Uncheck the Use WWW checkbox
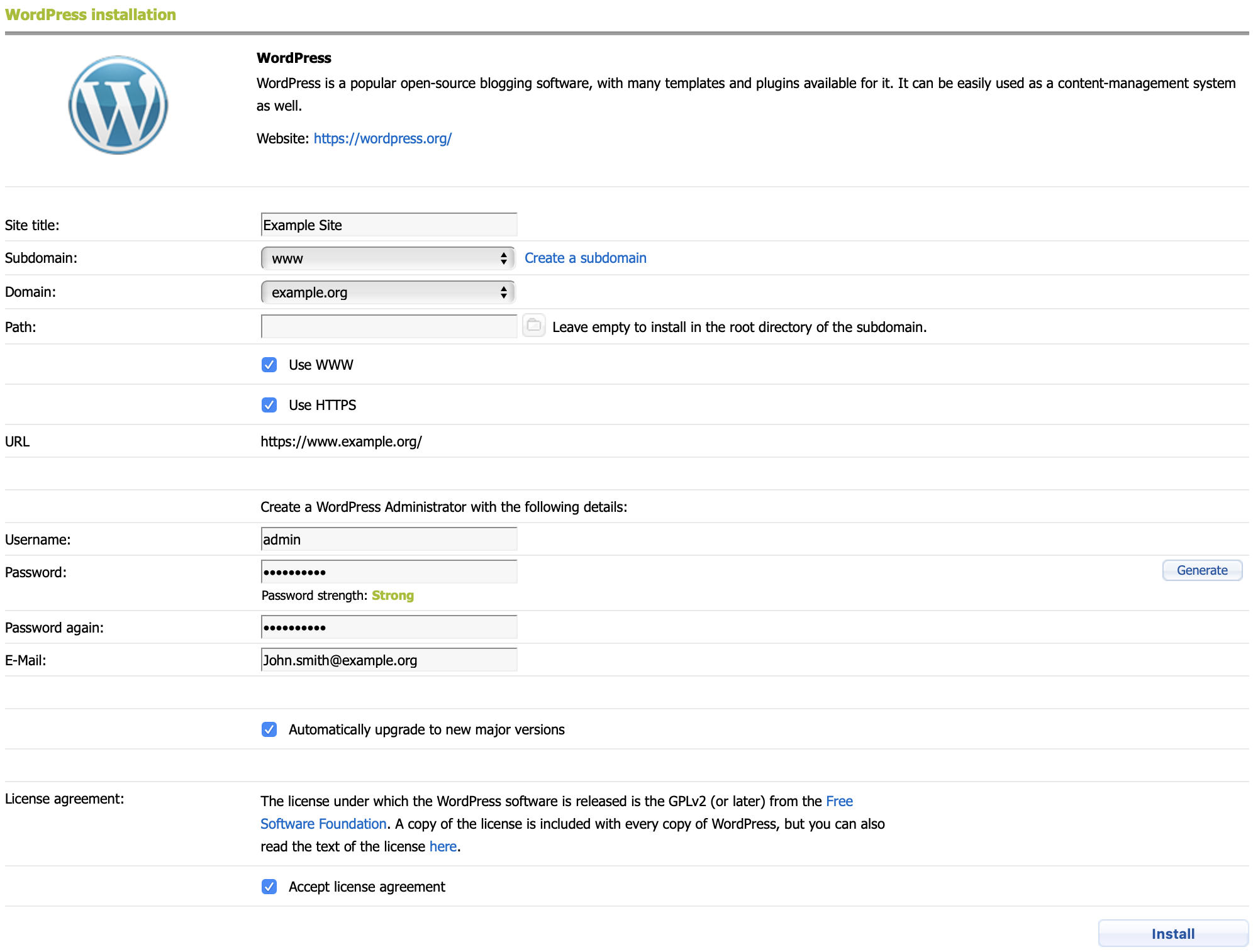 269,365
